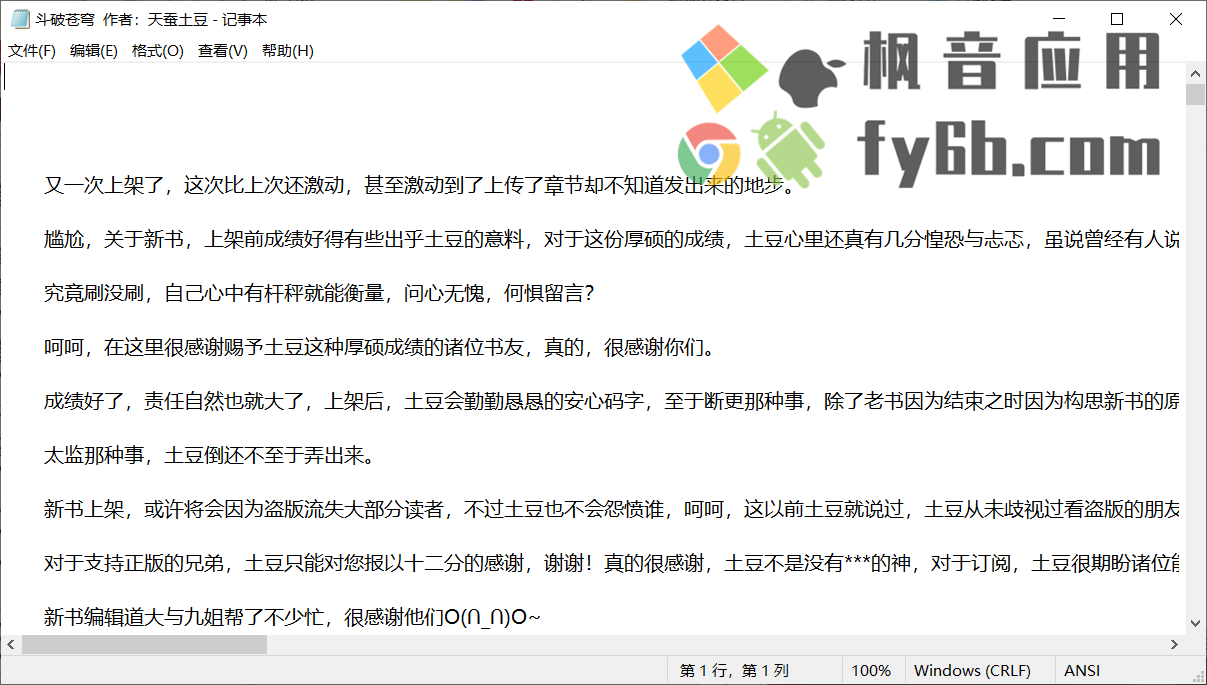Click the 100% zoom status entry
Image resolution: width=1207 pixels, height=685 pixels.
[x=871, y=671]
